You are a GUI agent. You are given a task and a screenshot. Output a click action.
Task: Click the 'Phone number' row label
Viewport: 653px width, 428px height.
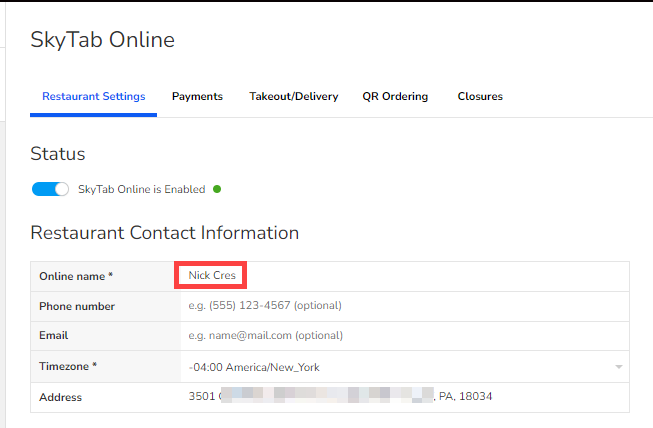77,306
